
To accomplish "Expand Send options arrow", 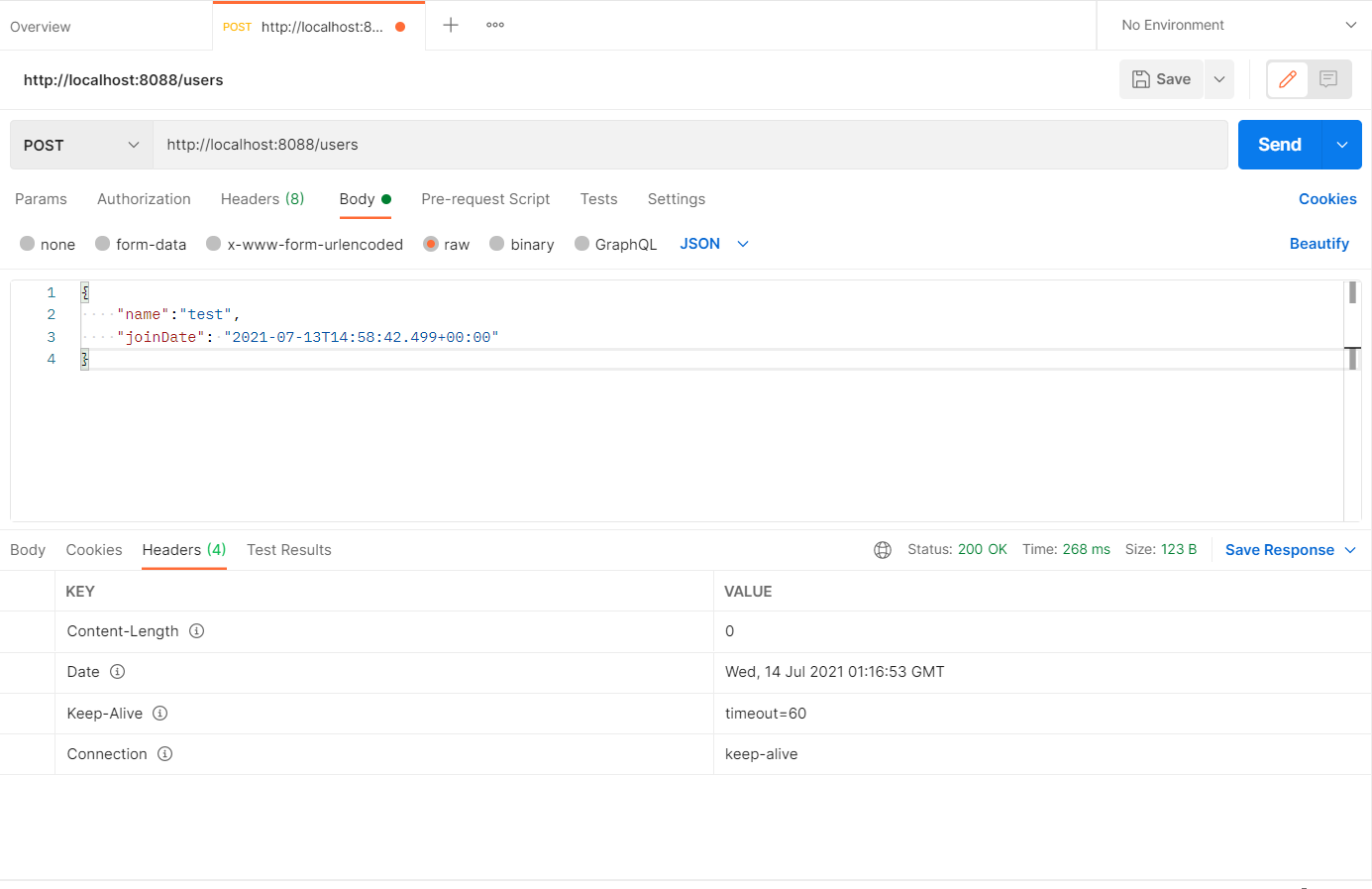I will click(x=1342, y=145).
